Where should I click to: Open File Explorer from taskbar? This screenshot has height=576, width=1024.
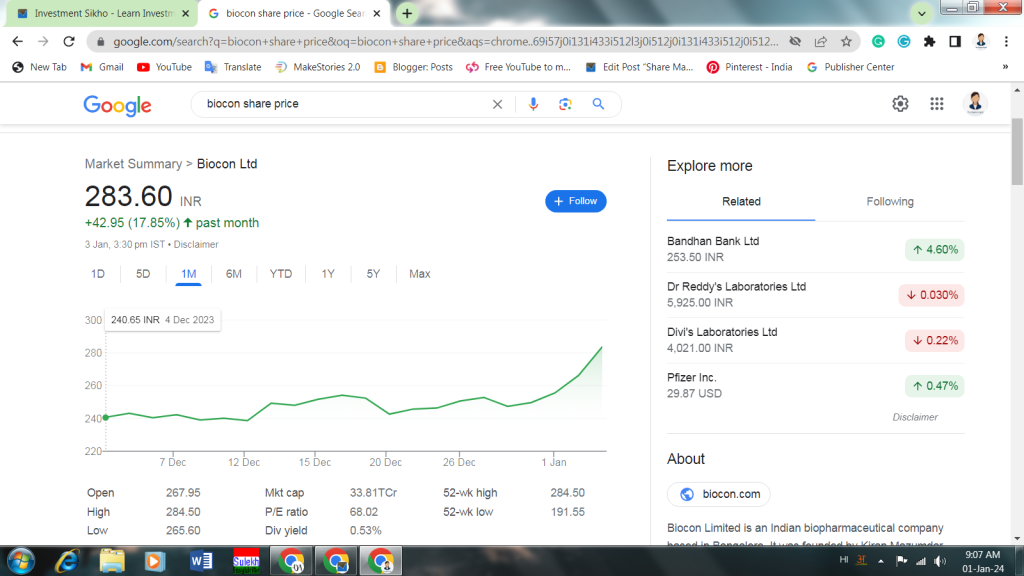coord(112,561)
